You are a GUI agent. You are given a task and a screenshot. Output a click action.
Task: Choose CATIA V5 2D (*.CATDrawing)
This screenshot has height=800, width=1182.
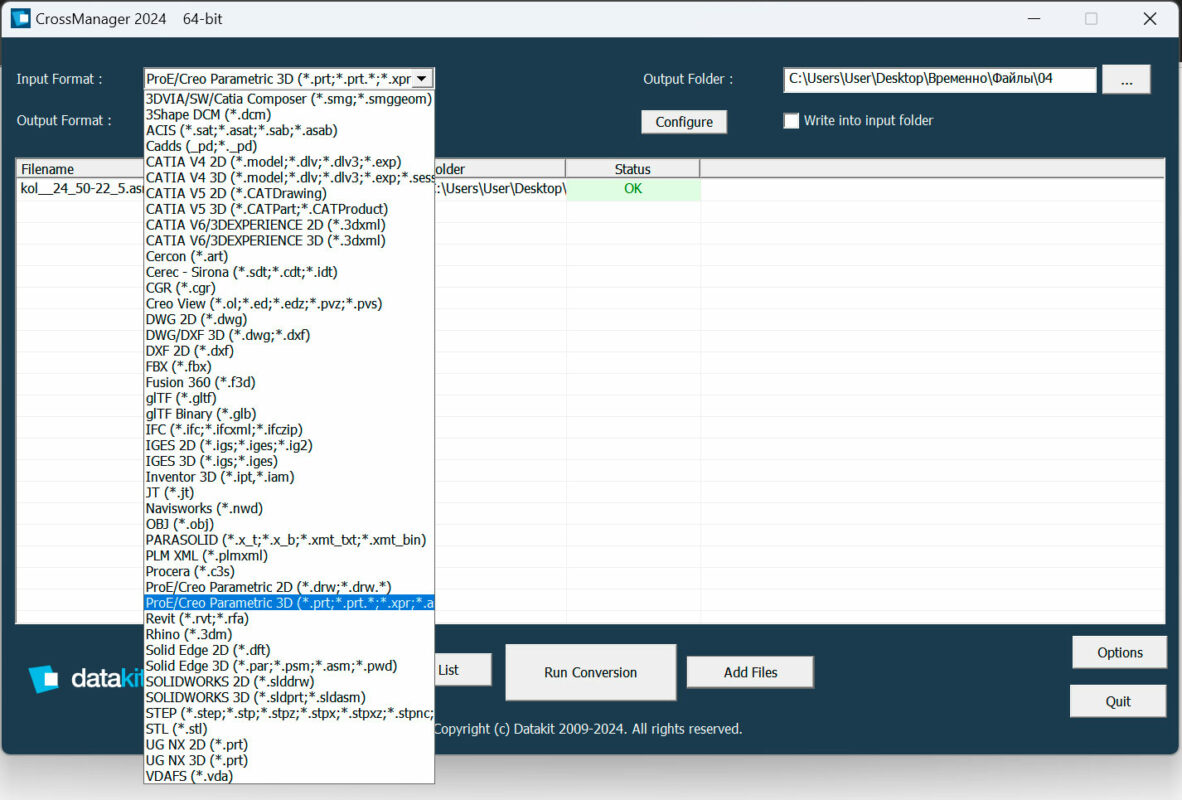[x=289, y=194]
